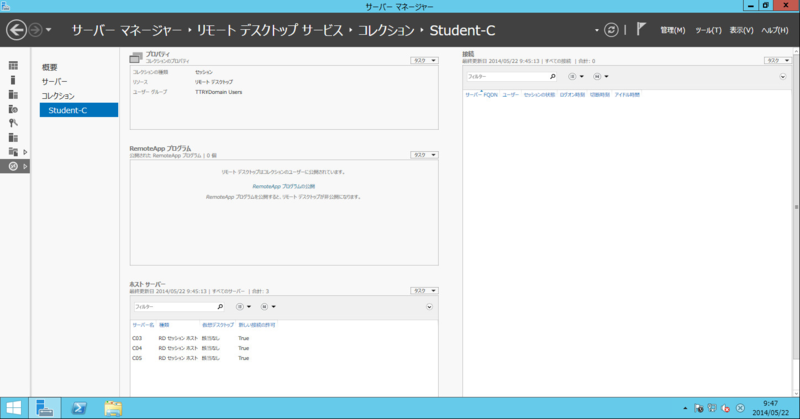Select コレクション in the navigation pane
800x419 pixels.
[58, 96]
